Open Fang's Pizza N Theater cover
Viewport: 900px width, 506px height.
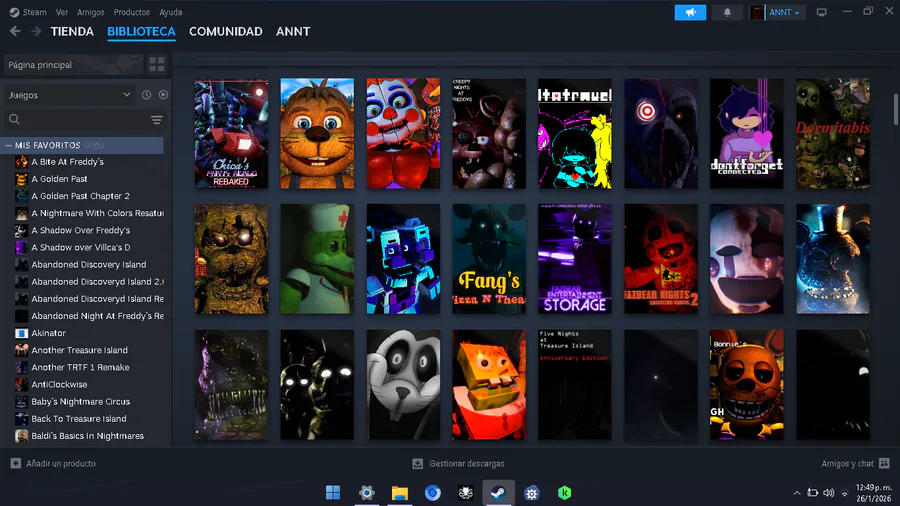(489, 259)
